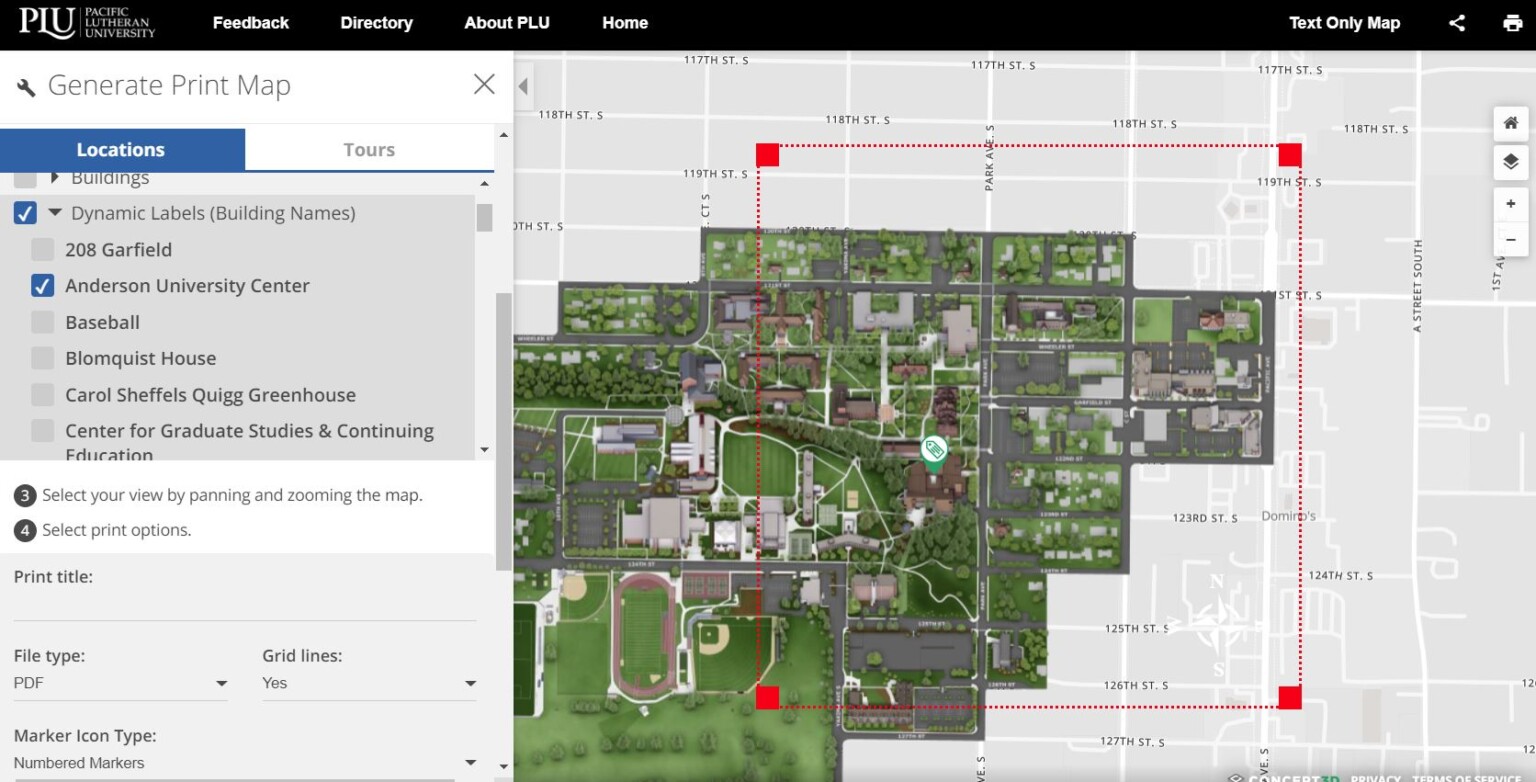The width and height of the screenshot is (1536, 782).
Task: Check the Baseball label checkbox
Action: coord(42,321)
